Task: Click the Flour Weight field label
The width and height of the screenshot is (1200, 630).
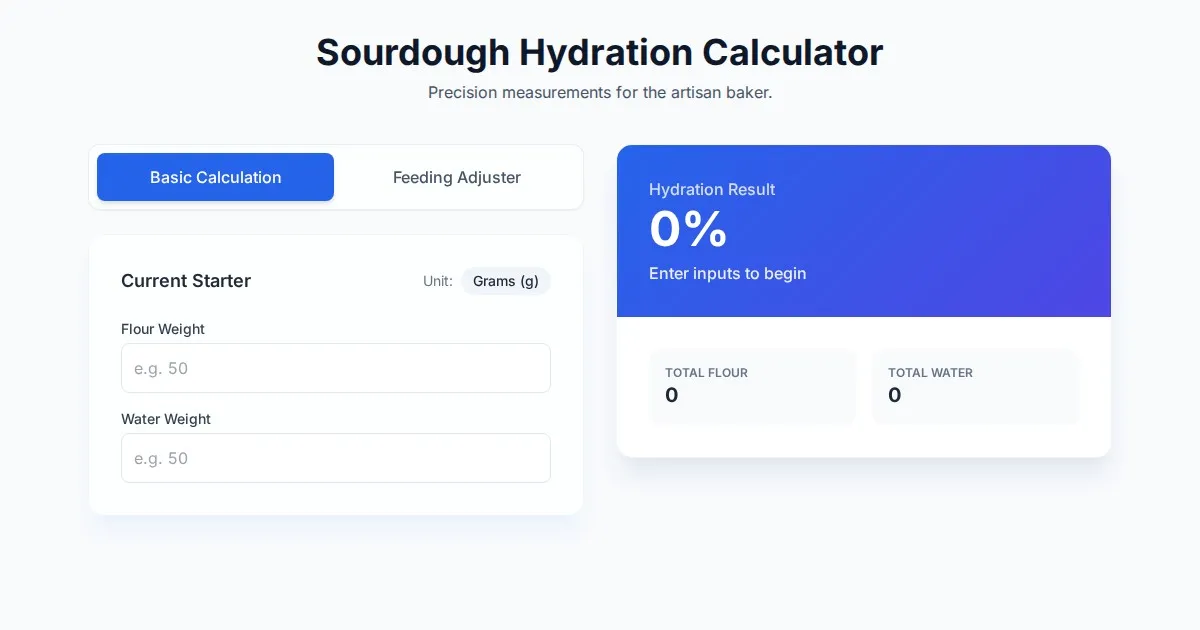Action: coord(163,329)
